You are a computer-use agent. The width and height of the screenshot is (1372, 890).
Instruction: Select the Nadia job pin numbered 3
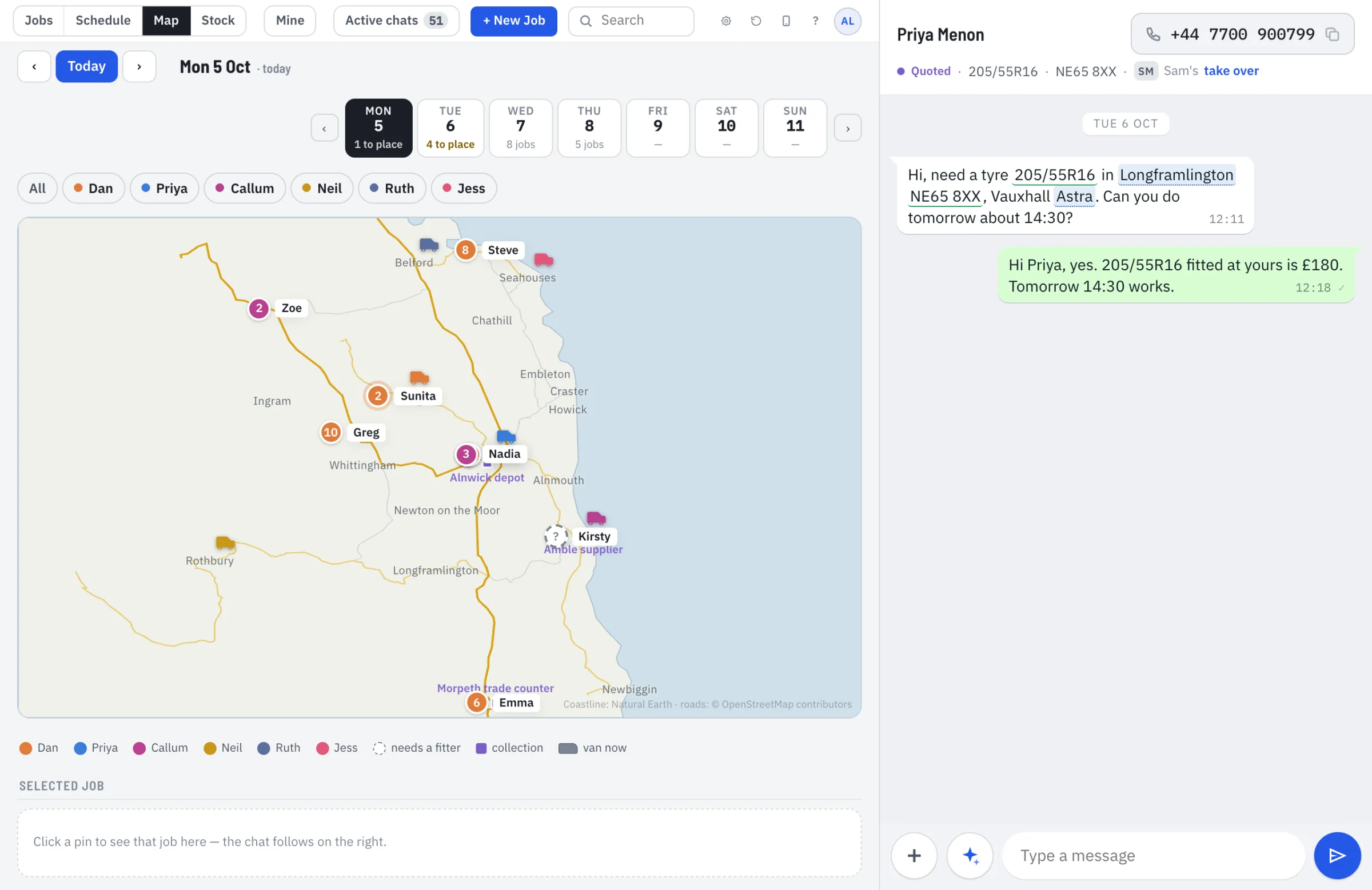pos(466,454)
